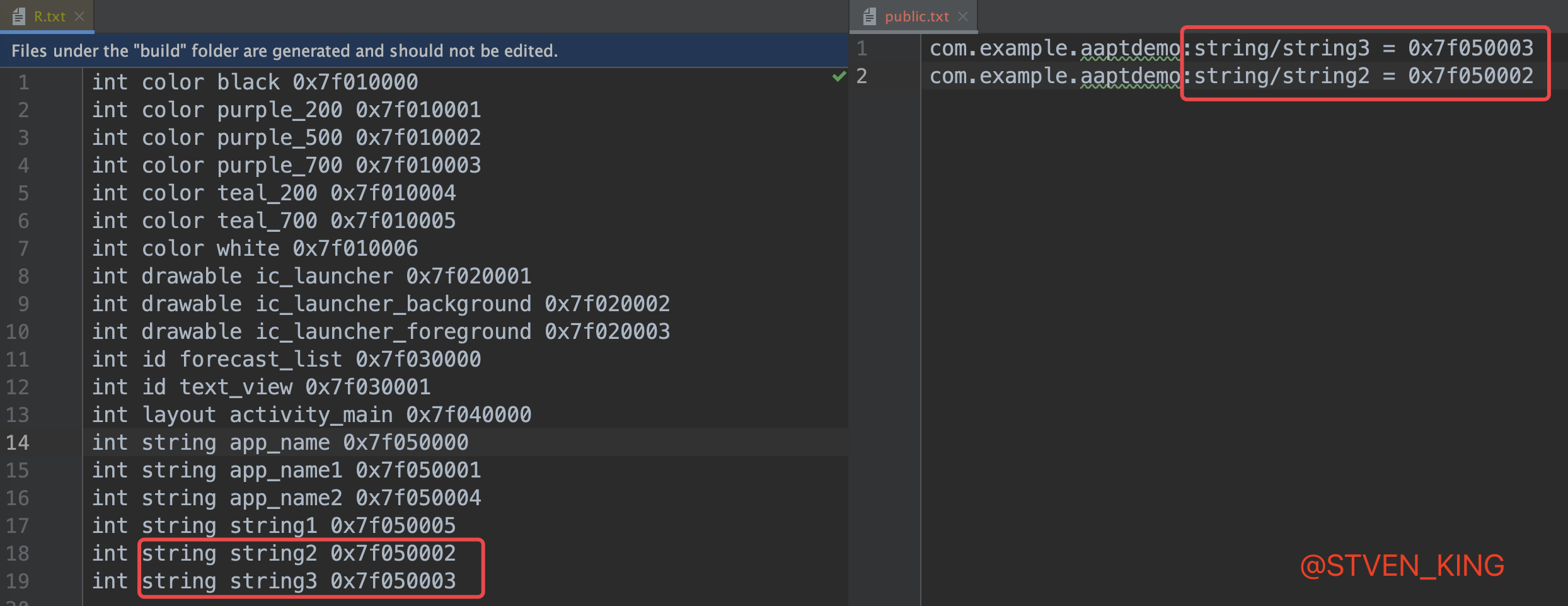Click line 'int string app_name1 0x7f050001'
1568x606 pixels.
tap(286, 470)
